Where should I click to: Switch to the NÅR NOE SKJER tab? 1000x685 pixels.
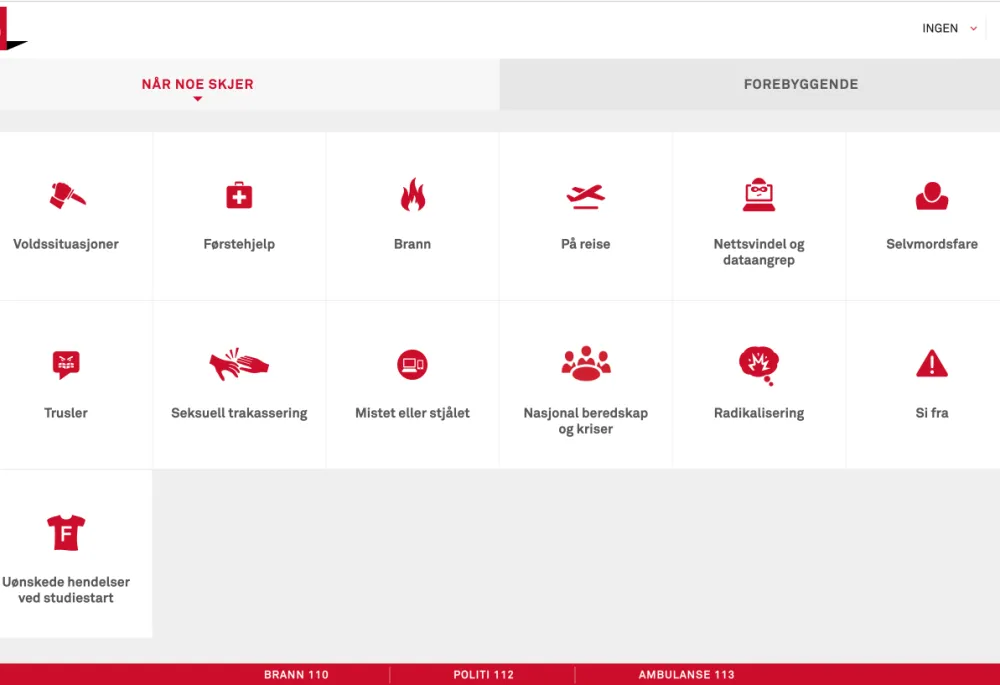198,84
